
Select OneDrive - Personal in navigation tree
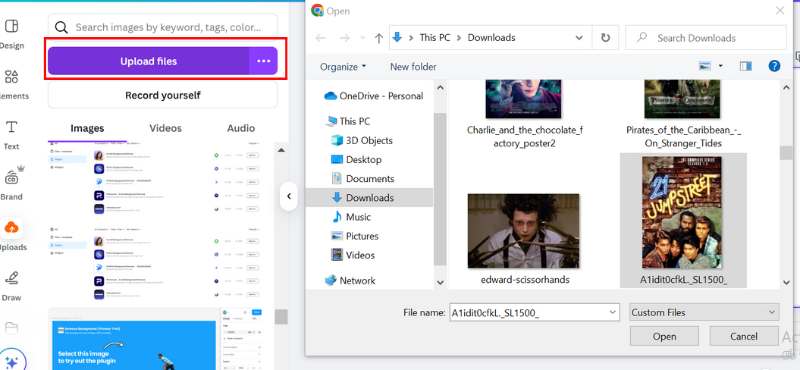374,96
